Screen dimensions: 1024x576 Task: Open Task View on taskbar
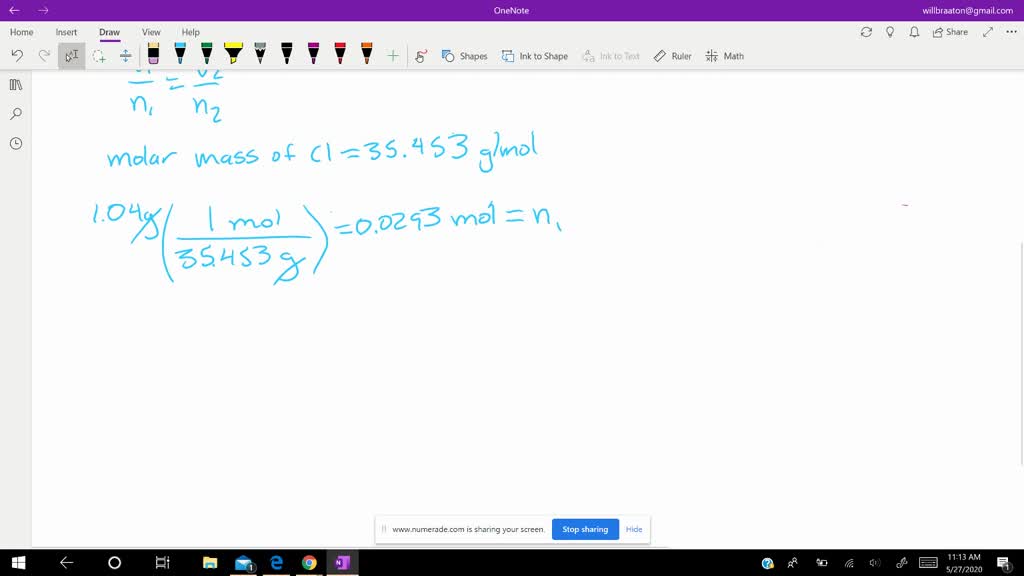(x=162, y=562)
